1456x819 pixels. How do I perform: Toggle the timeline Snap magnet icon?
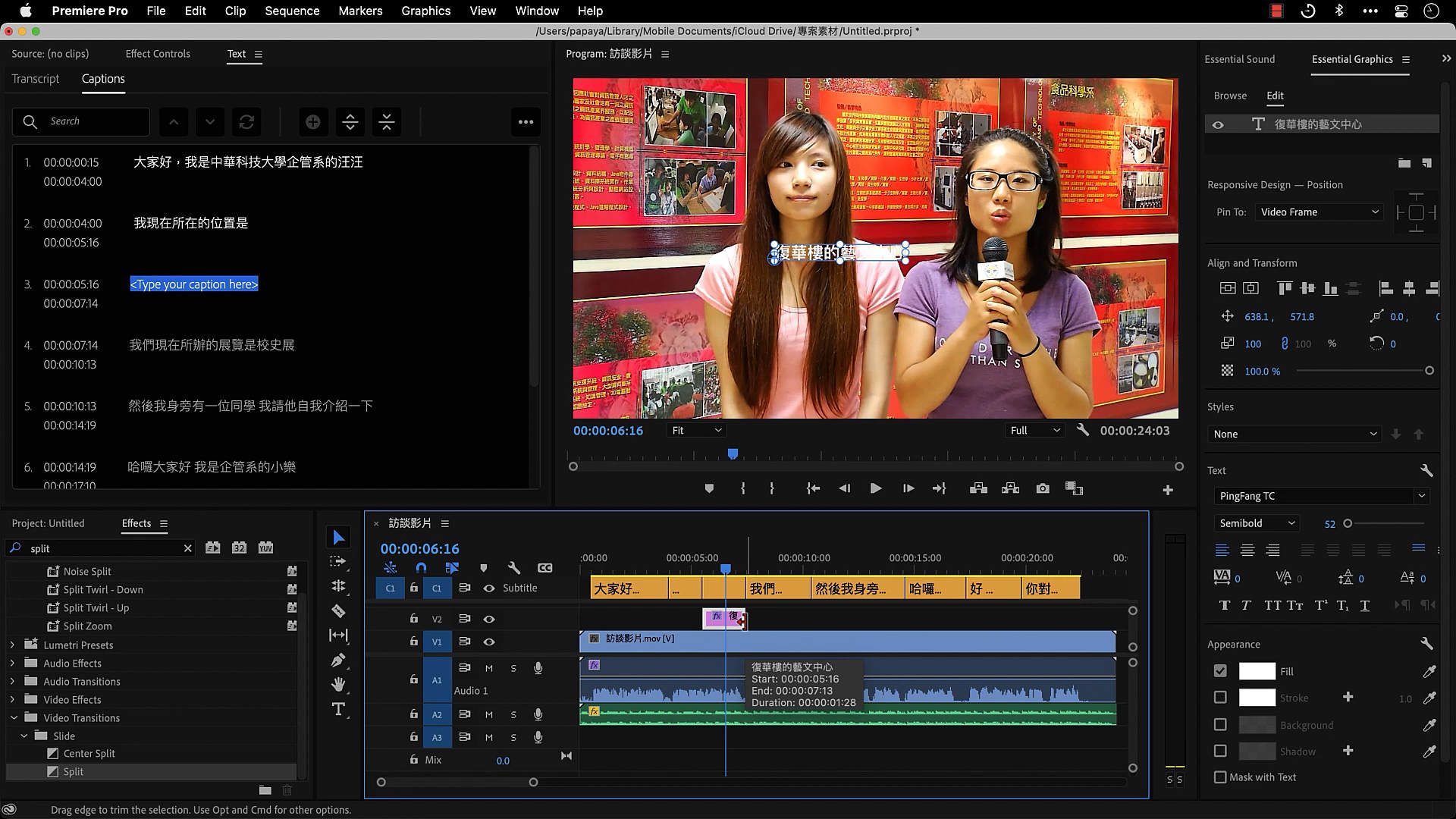pyautogui.click(x=421, y=568)
